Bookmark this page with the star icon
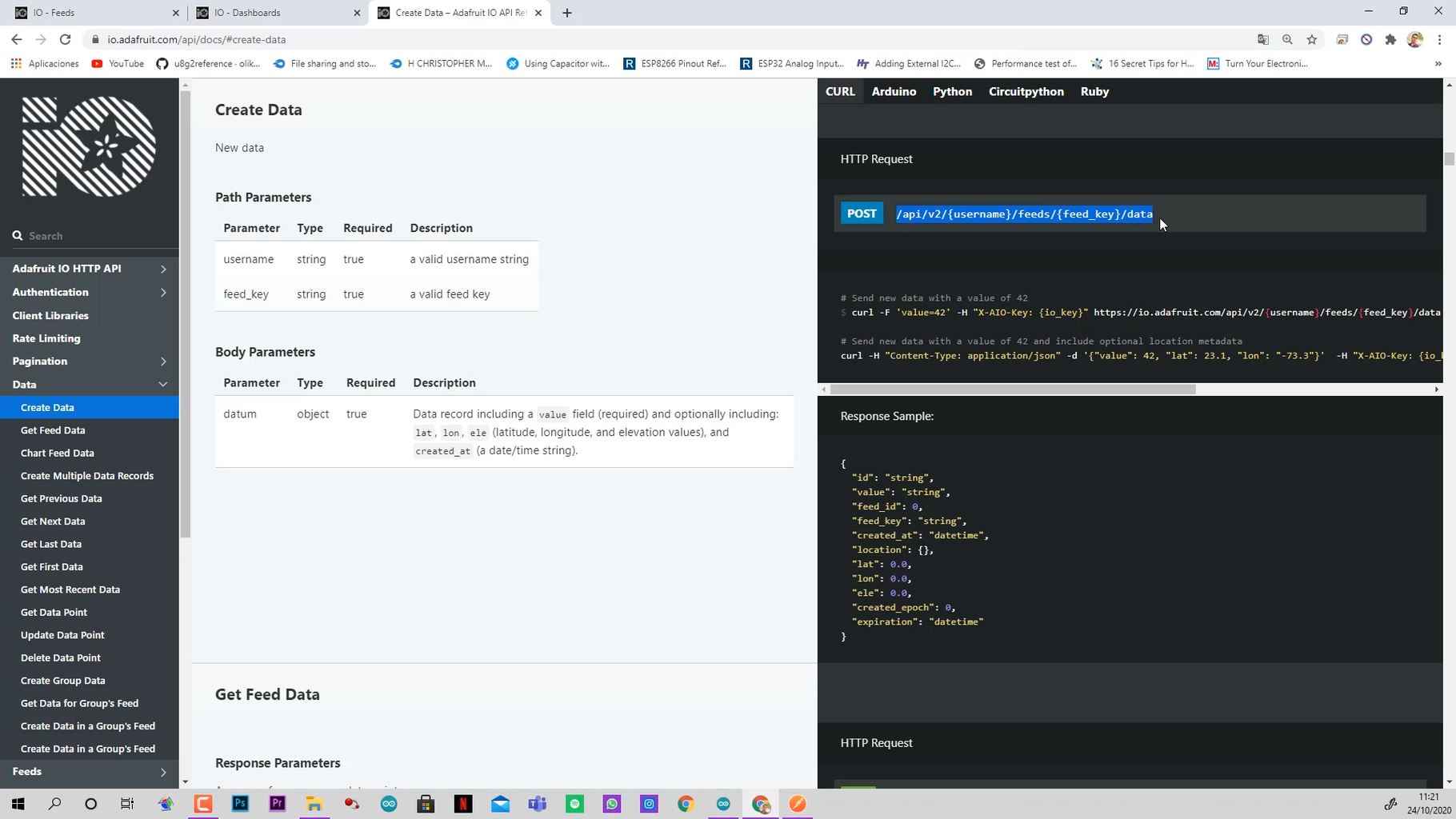 point(1312,39)
